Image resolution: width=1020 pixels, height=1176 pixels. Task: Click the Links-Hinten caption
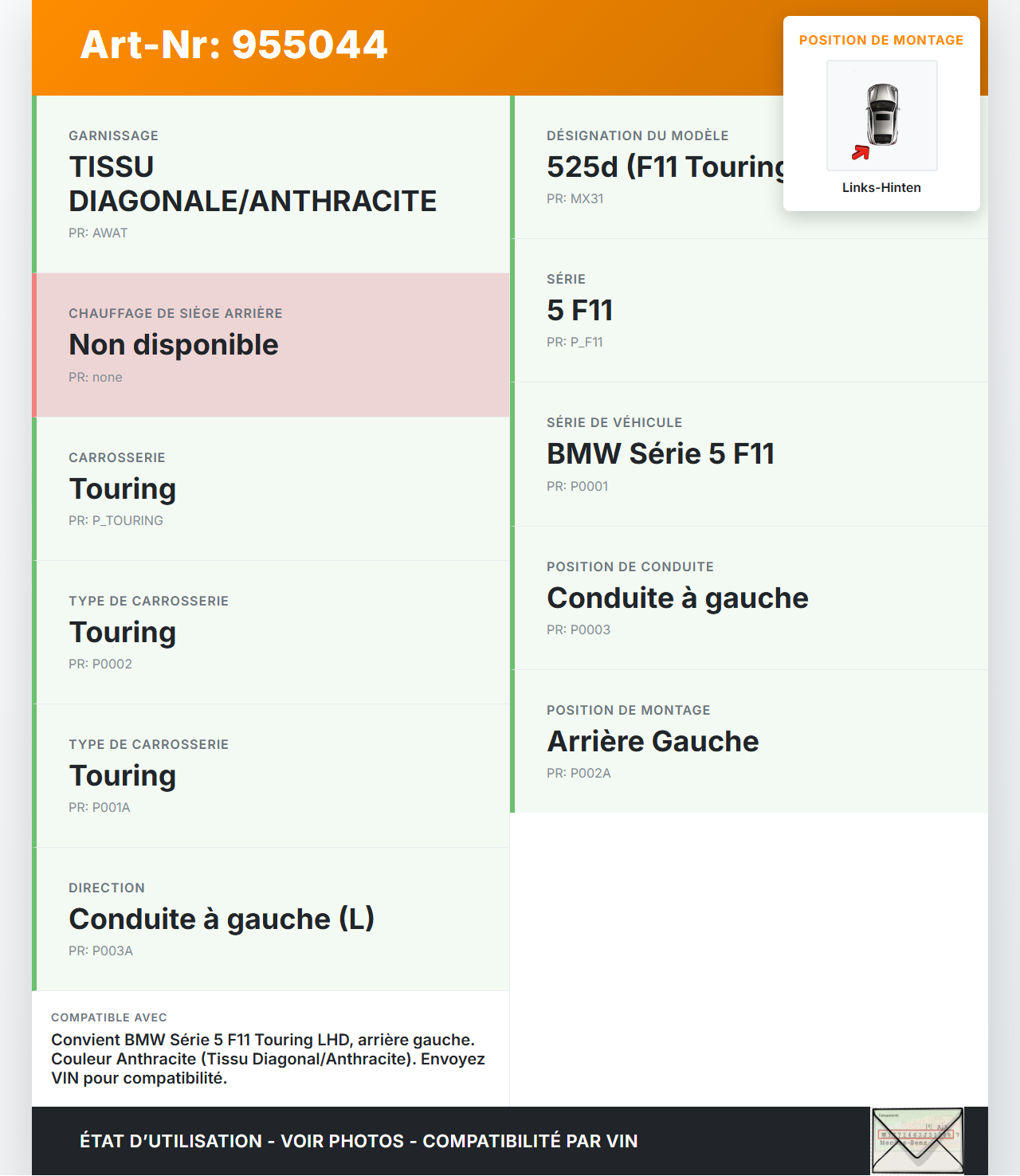tap(881, 187)
